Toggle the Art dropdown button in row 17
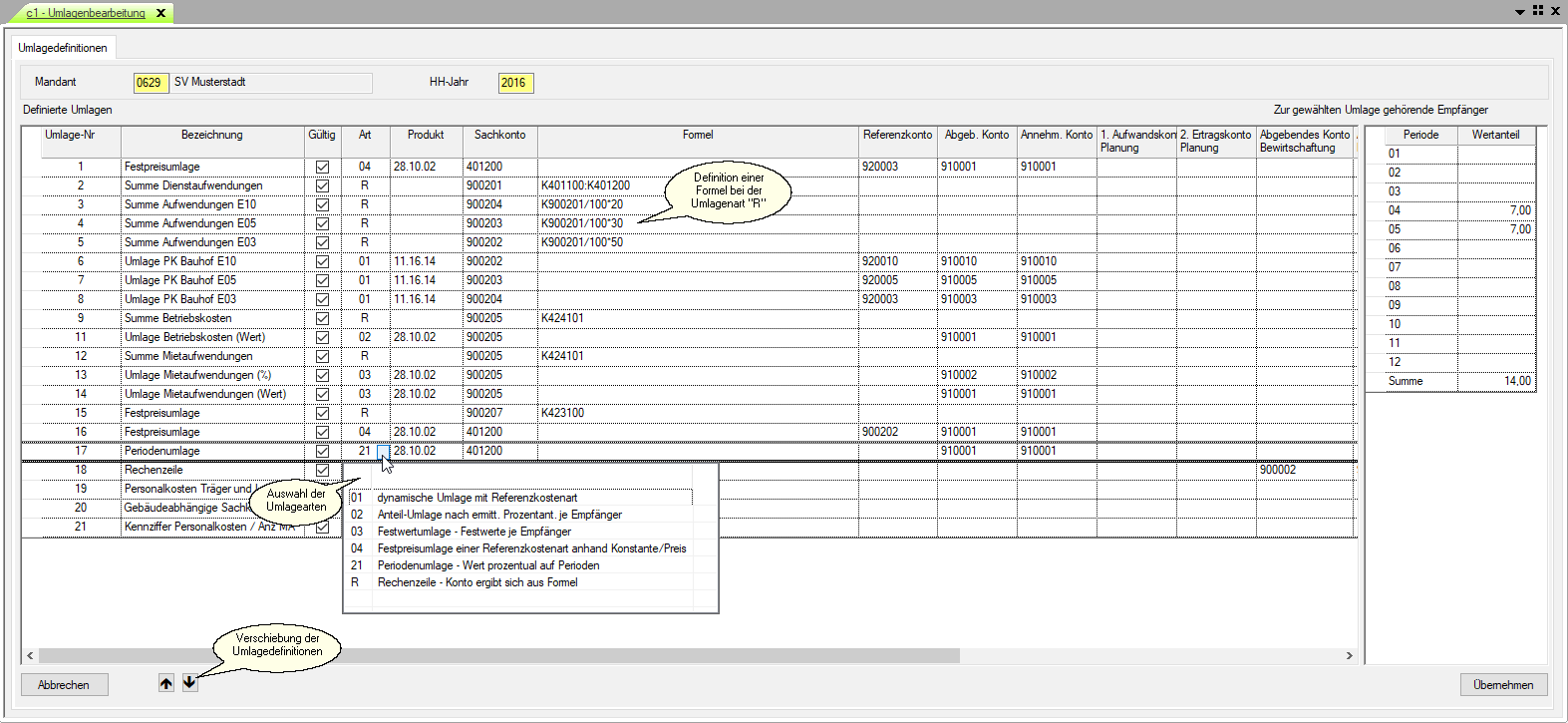 (x=383, y=452)
